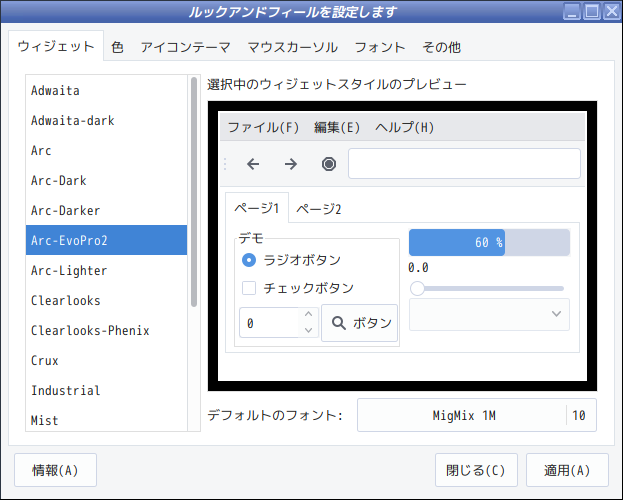Switch to the 色 tab

click(117, 47)
